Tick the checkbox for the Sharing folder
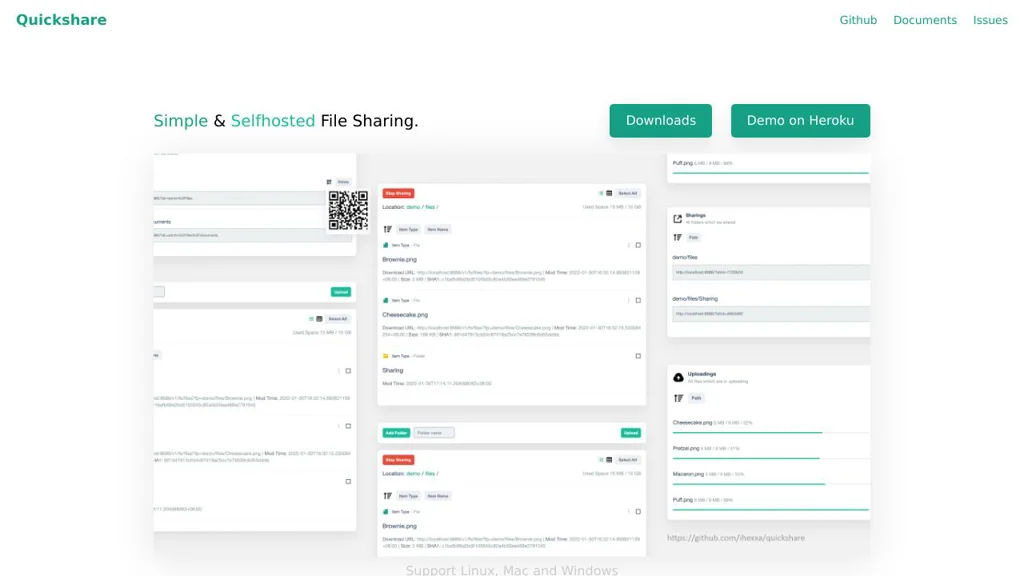Screen dimensions: 1024x576 (638, 356)
